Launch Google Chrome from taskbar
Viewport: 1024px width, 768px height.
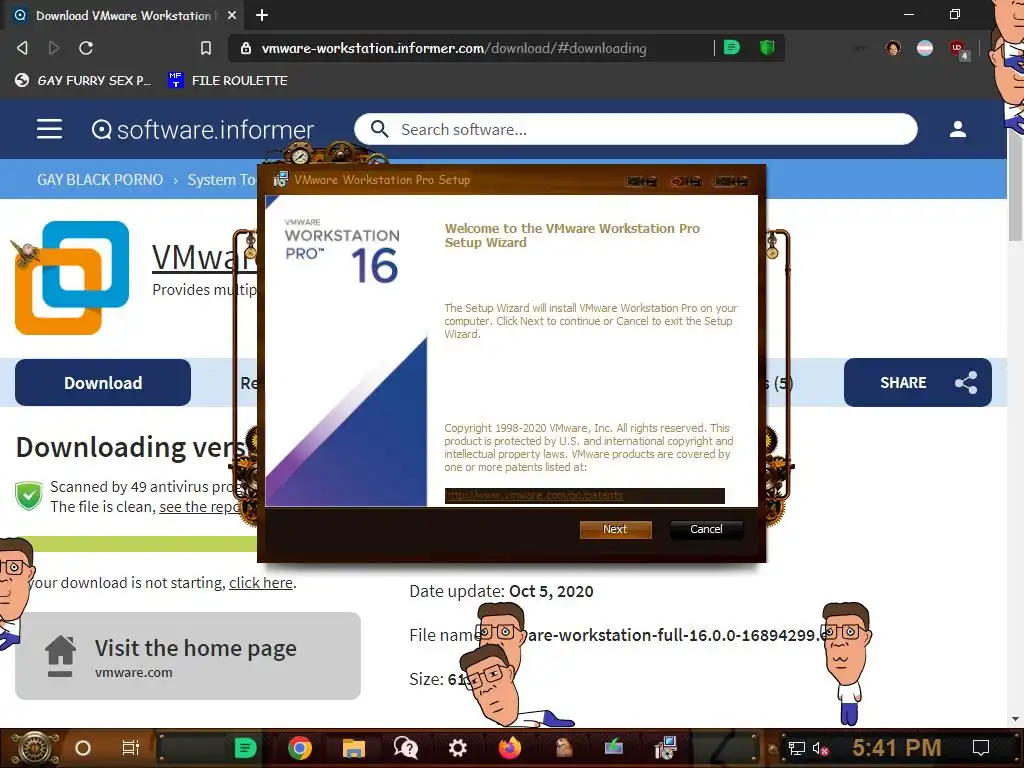[x=300, y=748]
